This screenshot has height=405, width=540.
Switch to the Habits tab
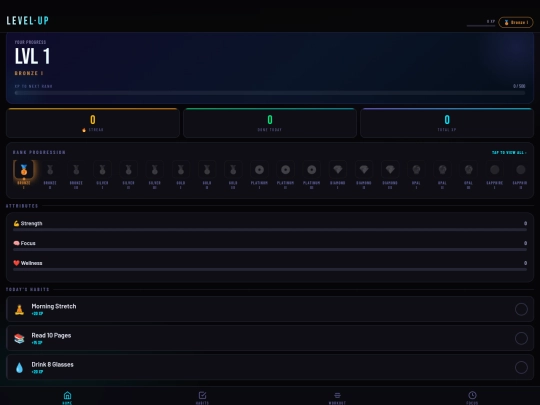point(202,397)
